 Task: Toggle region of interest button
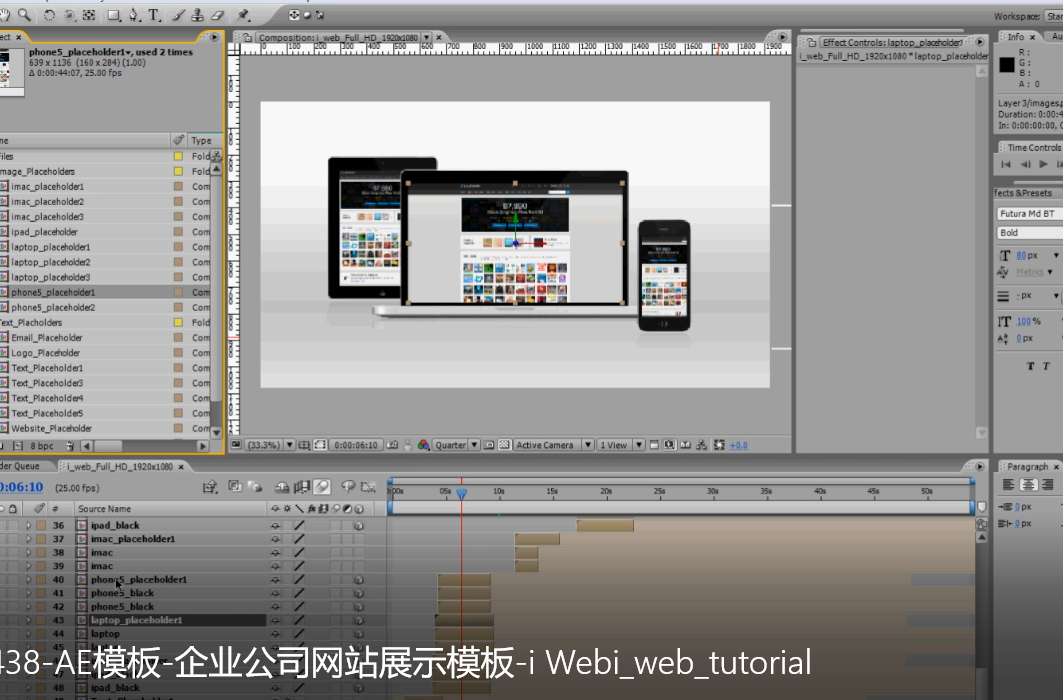(x=320, y=445)
